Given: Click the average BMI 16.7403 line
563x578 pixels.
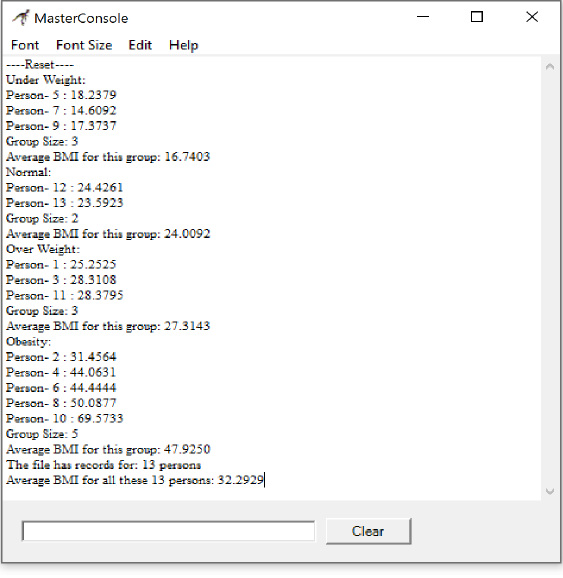Looking at the screenshot, I should [x=108, y=157].
